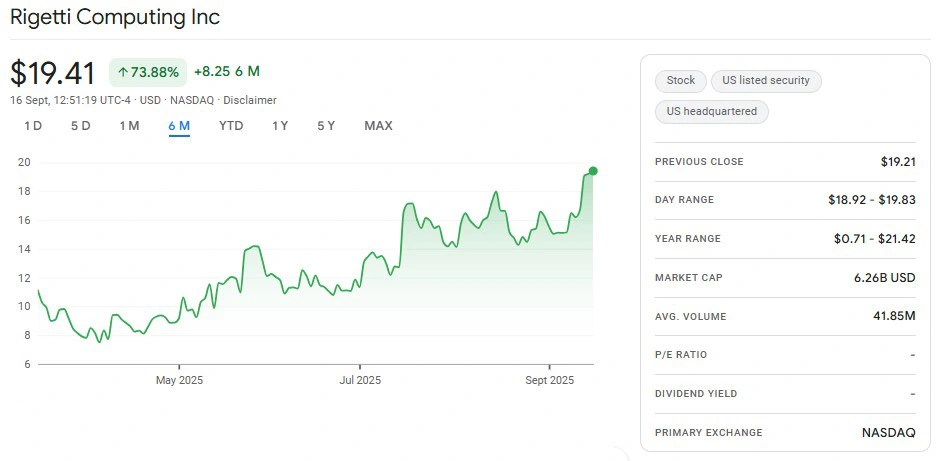Image resolution: width=937 pixels, height=461 pixels.
Task: Click the Stock tag chip
Action: [x=681, y=81]
